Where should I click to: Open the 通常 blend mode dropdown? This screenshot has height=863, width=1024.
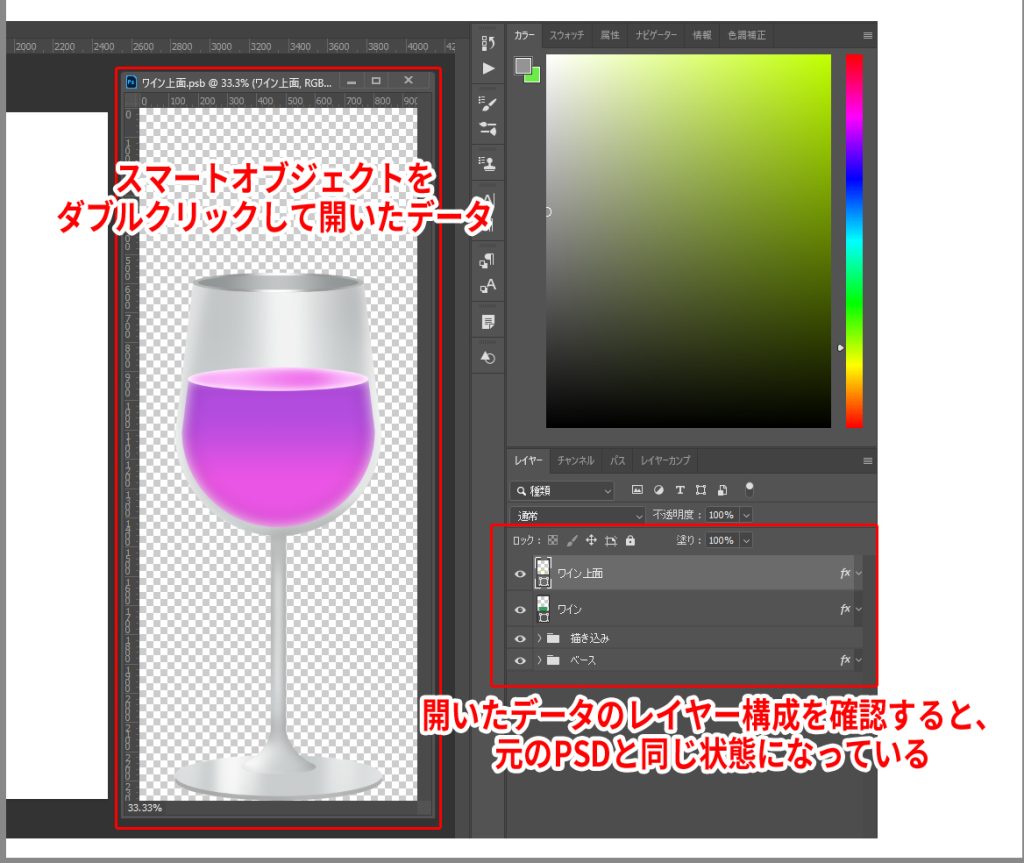pos(578,515)
